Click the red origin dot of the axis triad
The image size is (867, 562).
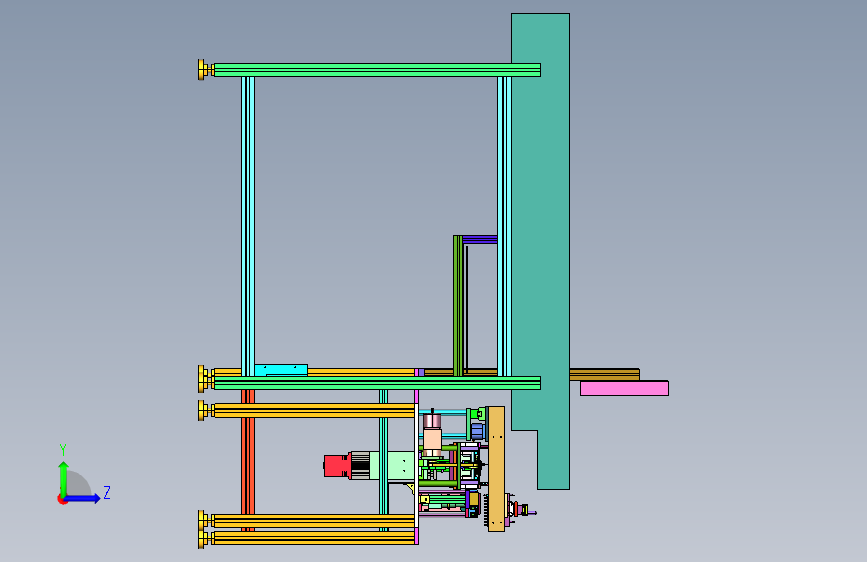point(62,499)
